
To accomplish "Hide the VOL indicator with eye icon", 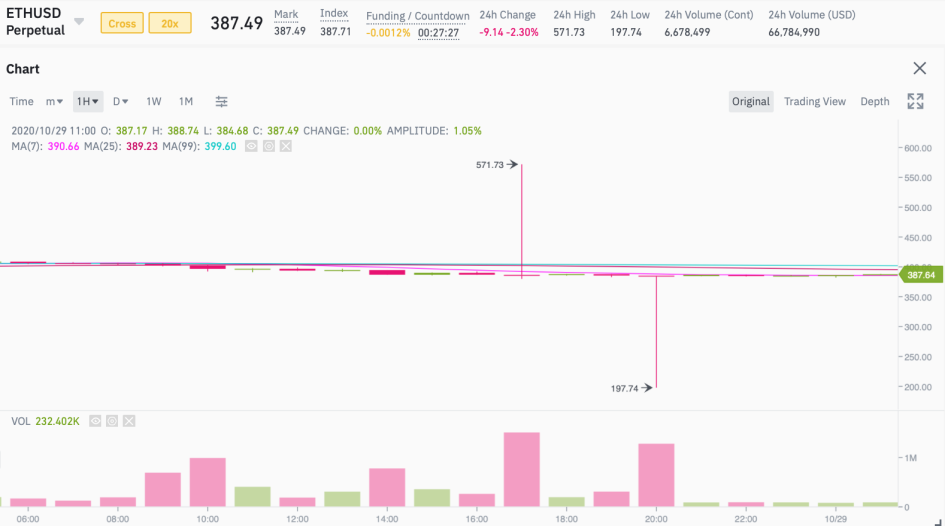I will tap(95, 421).
